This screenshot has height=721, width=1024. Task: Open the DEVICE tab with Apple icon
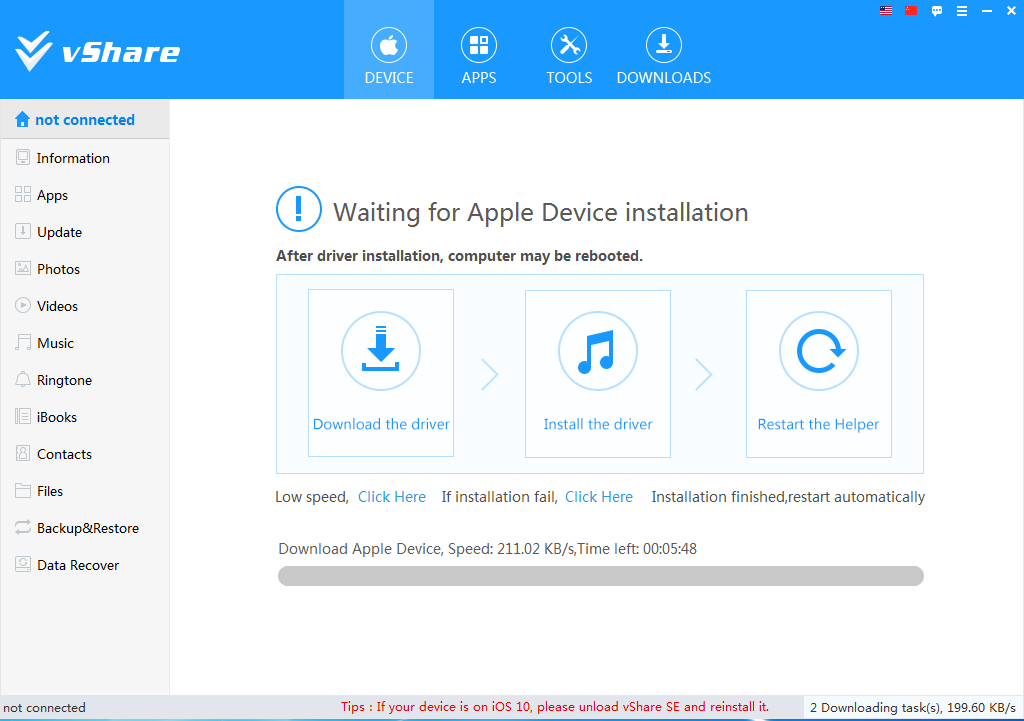click(389, 50)
